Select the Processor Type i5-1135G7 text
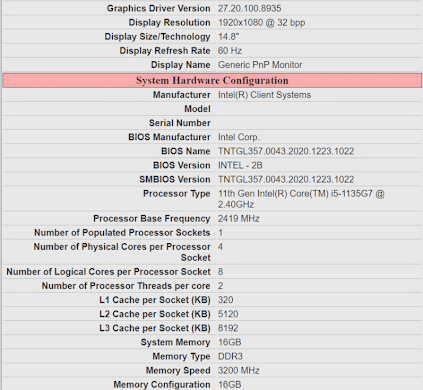Screen dimensions: 423x390 pos(352,194)
